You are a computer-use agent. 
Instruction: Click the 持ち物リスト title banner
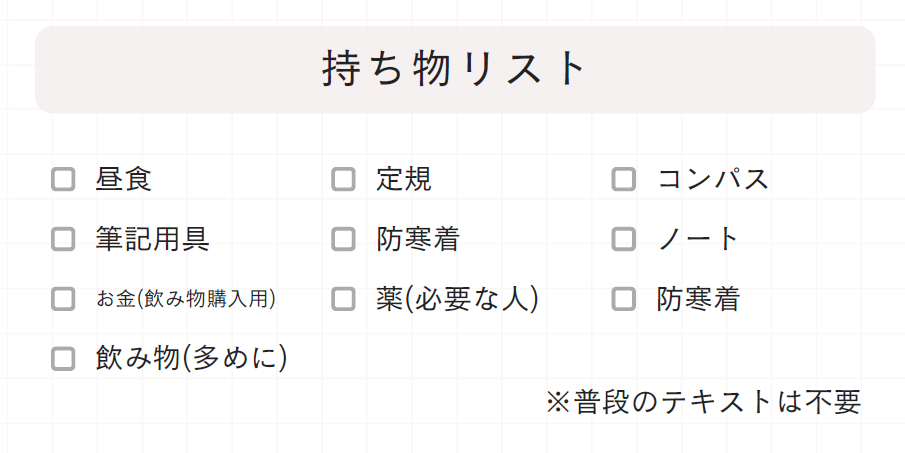pos(455,69)
